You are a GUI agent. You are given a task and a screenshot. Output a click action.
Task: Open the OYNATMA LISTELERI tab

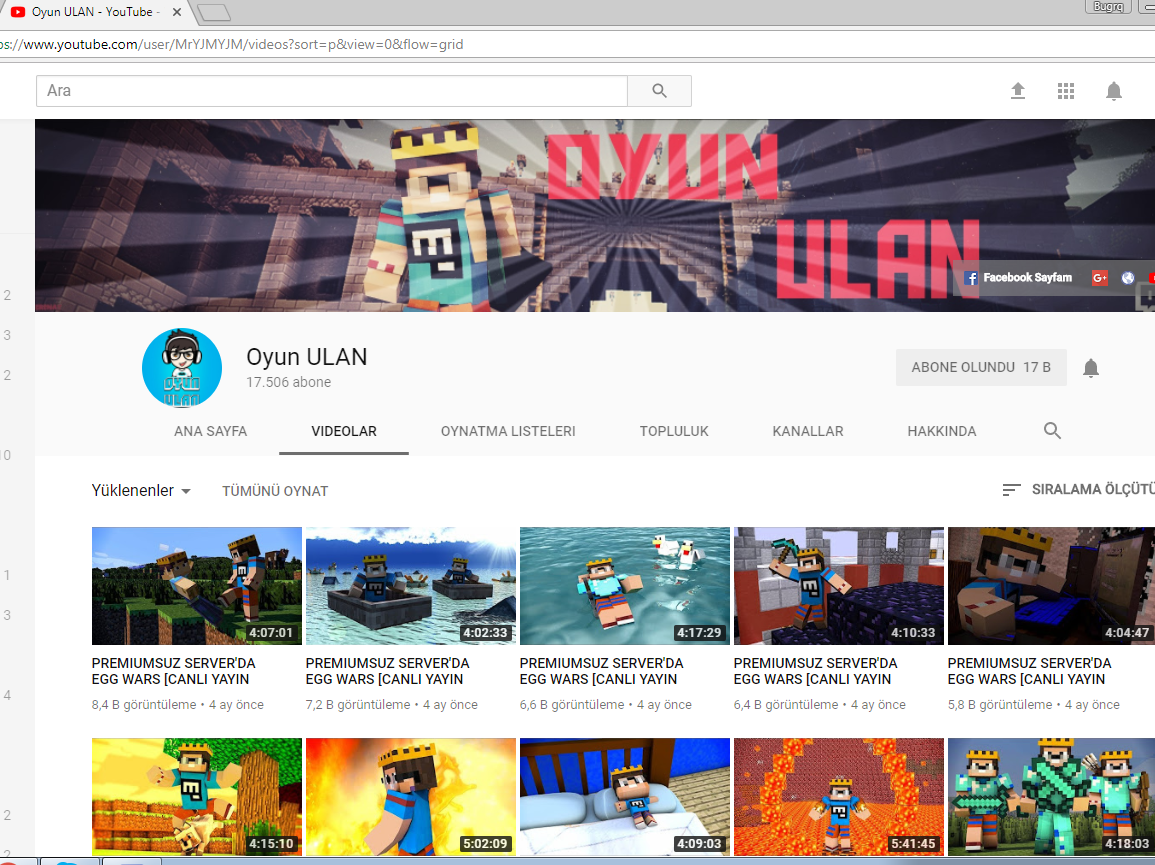tap(508, 431)
